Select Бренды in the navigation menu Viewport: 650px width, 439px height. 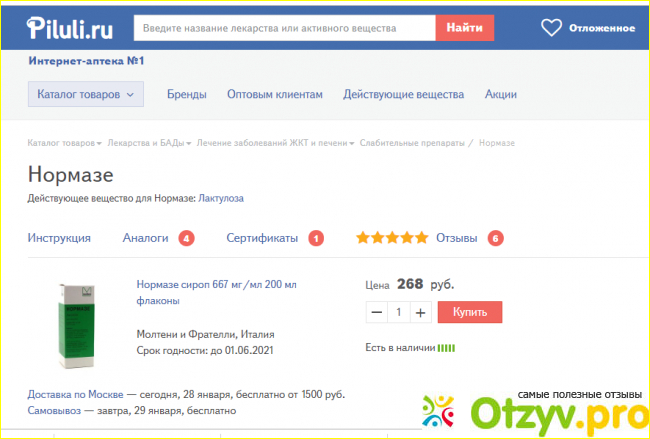(x=187, y=95)
